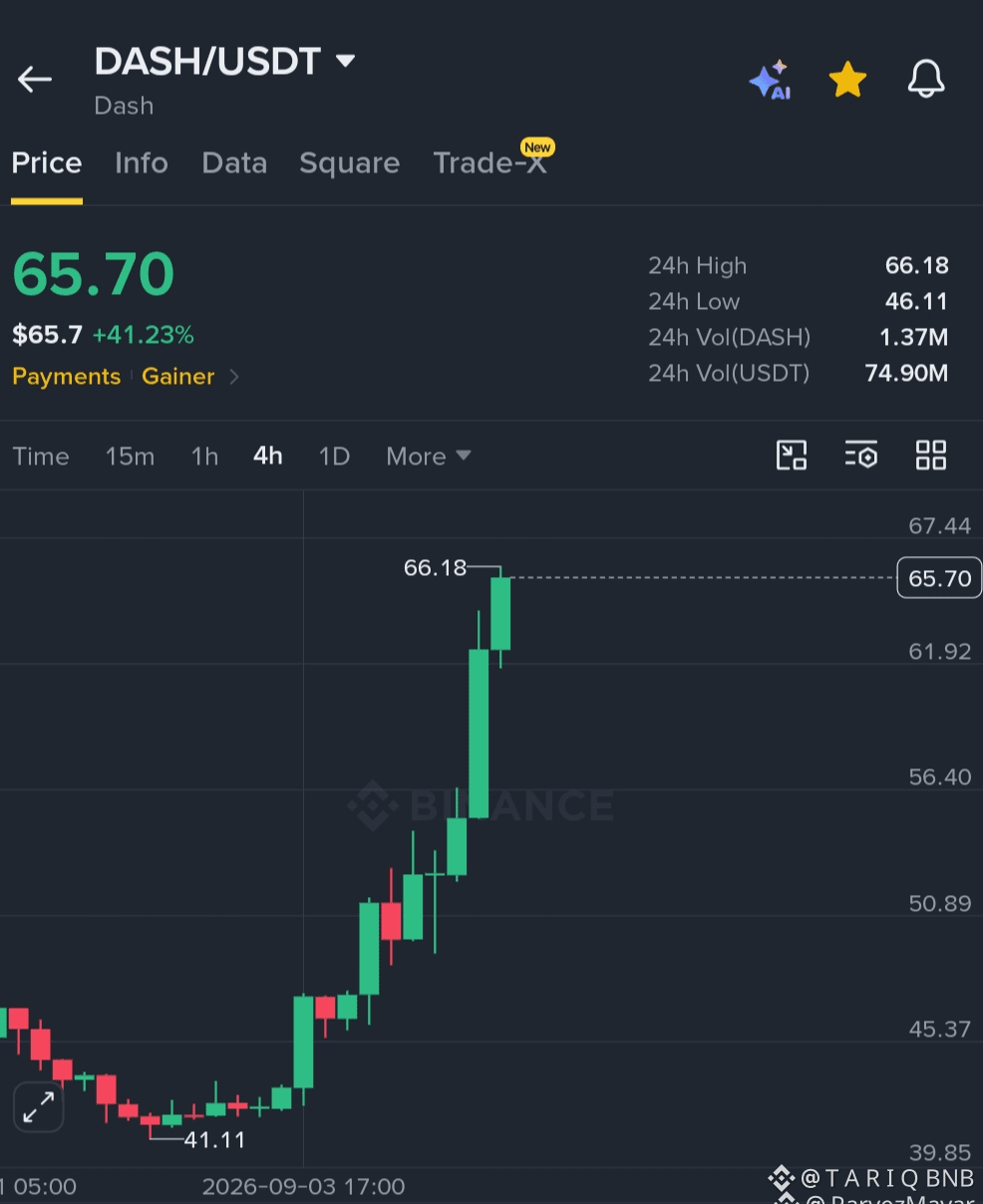The width and height of the screenshot is (983, 1204).
Task: Open the chart drawing tools icon
Action: (792, 455)
